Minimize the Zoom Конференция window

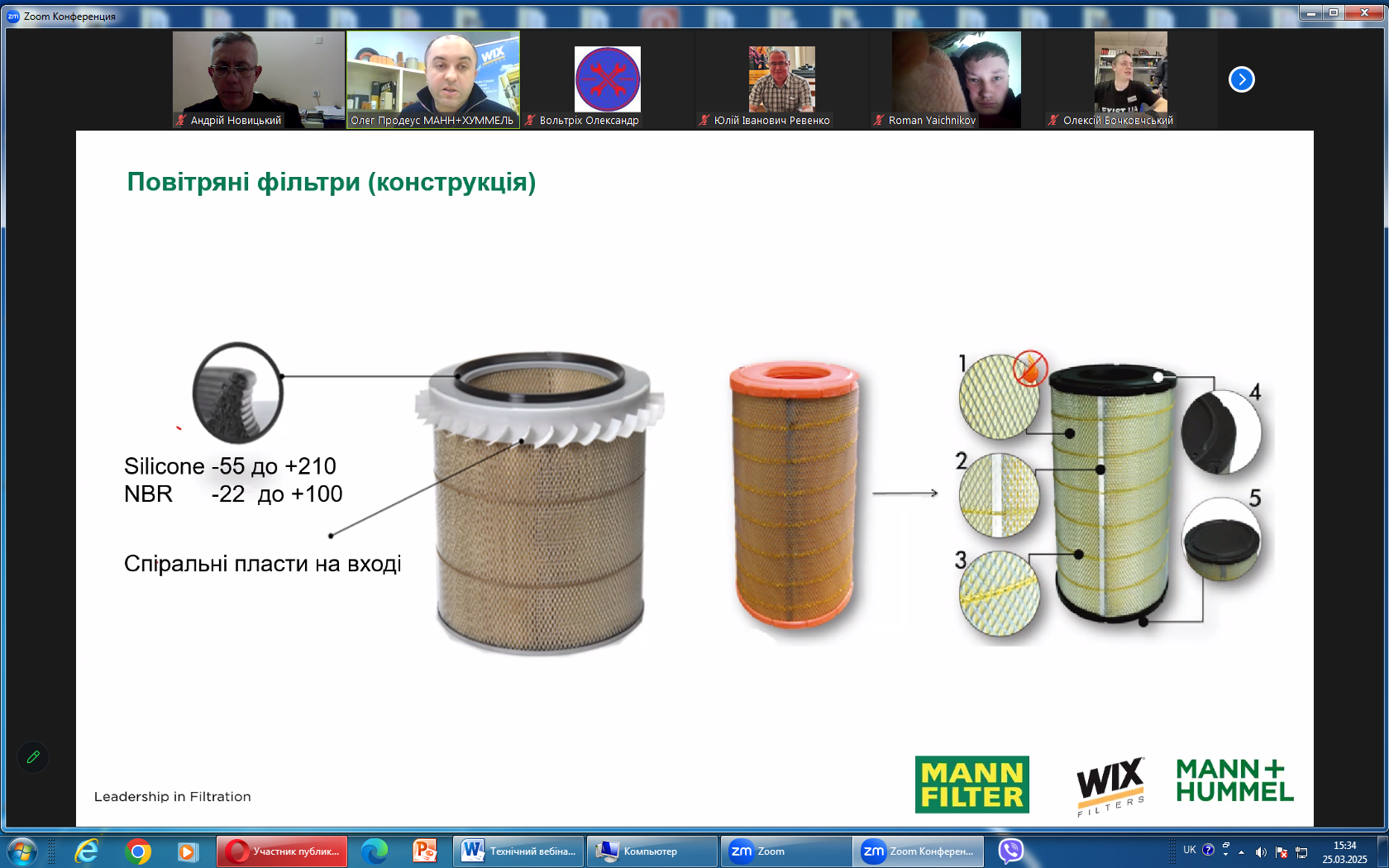click(1311, 12)
